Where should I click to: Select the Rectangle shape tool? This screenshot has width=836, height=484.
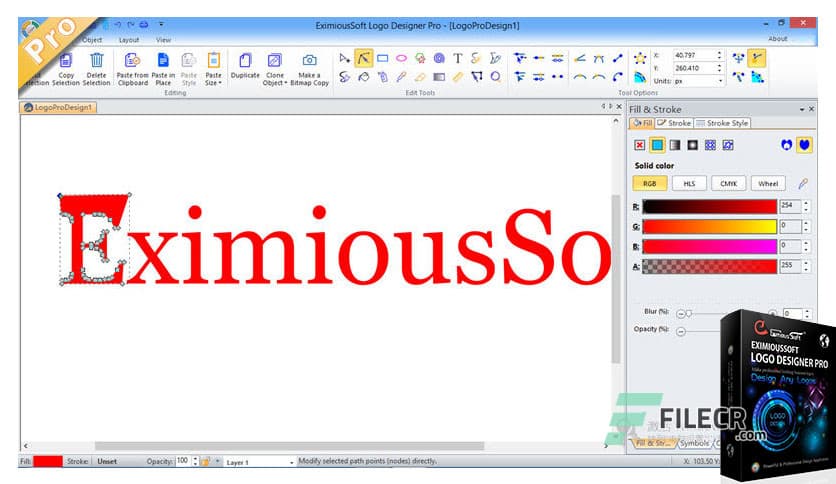click(x=382, y=58)
